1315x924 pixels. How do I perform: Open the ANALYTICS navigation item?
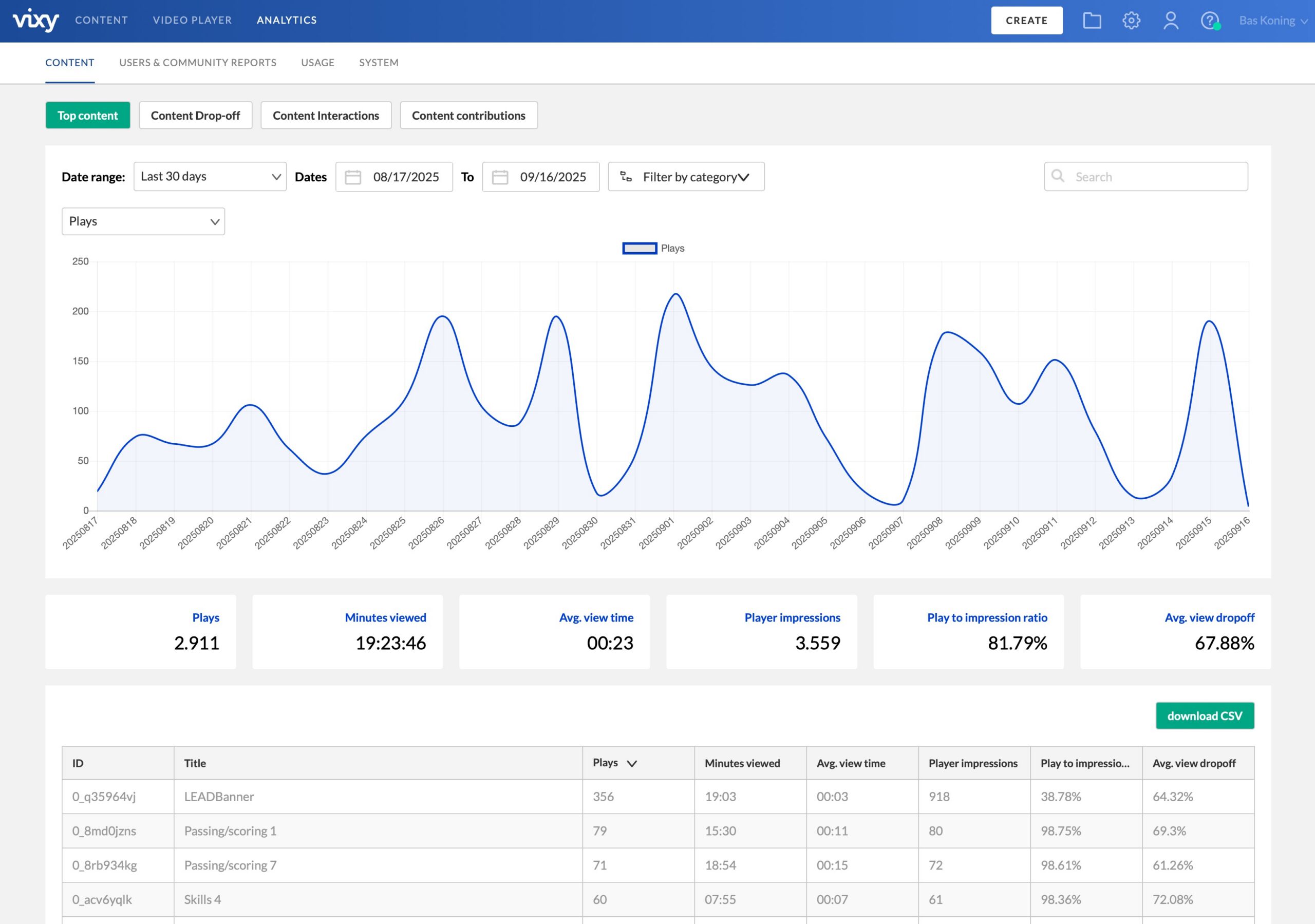[287, 20]
